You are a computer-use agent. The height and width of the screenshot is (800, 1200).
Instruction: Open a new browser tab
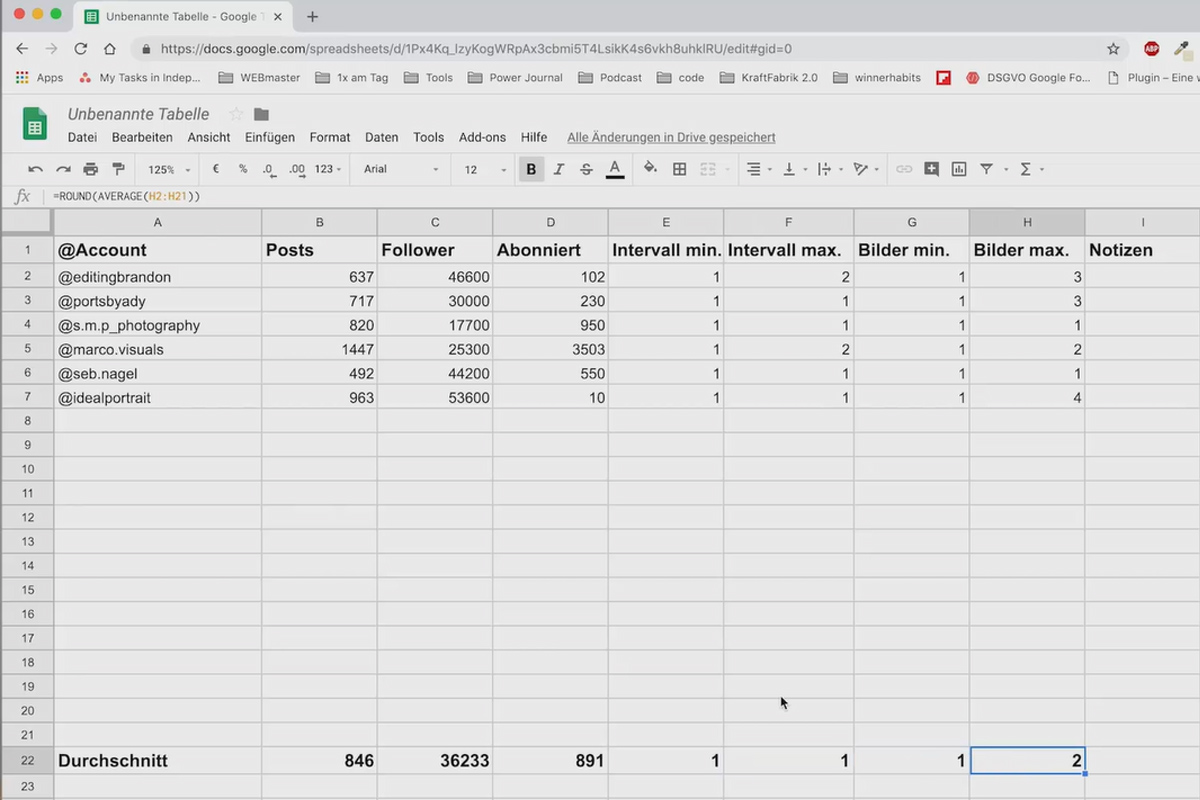[313, 16]
